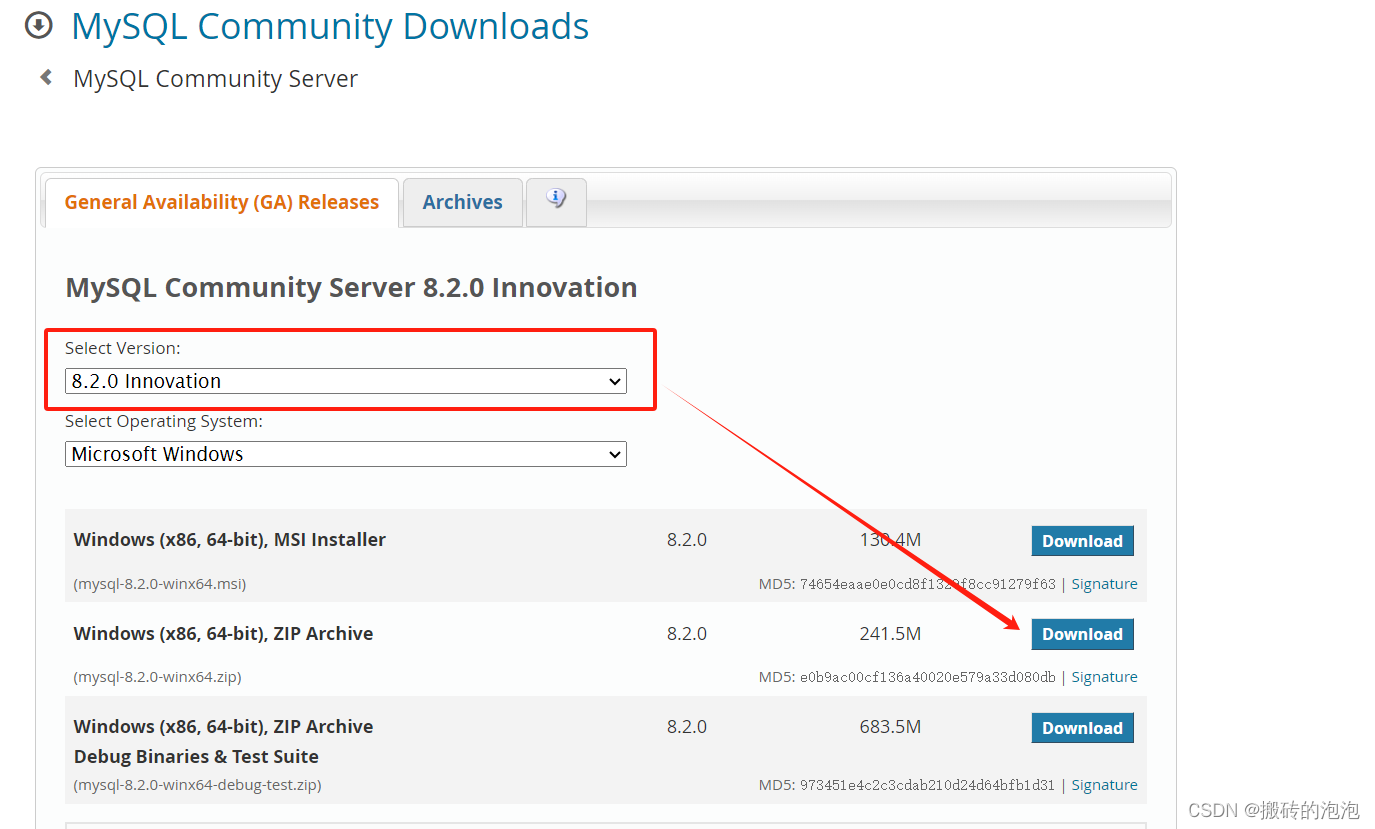The width and height of the screenshot is (1375, 829).
Task: Click the Windows (x86, 64-bit), MSI Installer title
Action: tap(229, 540)
